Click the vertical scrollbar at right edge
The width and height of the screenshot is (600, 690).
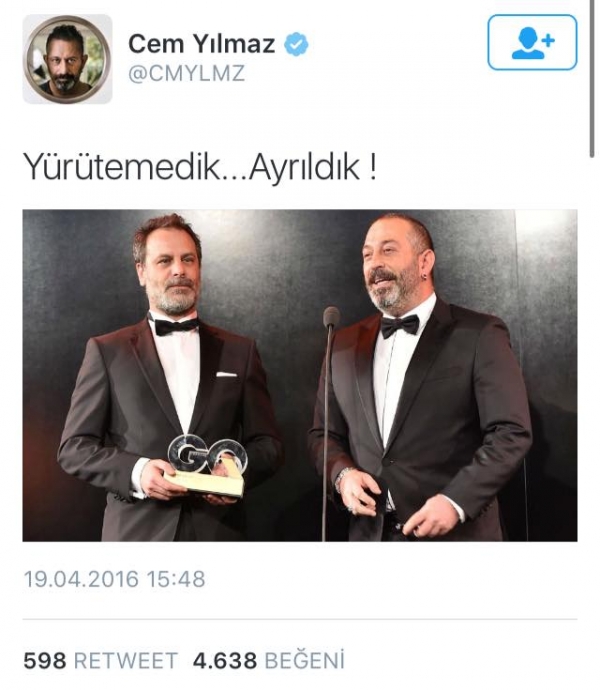(592, 78)
